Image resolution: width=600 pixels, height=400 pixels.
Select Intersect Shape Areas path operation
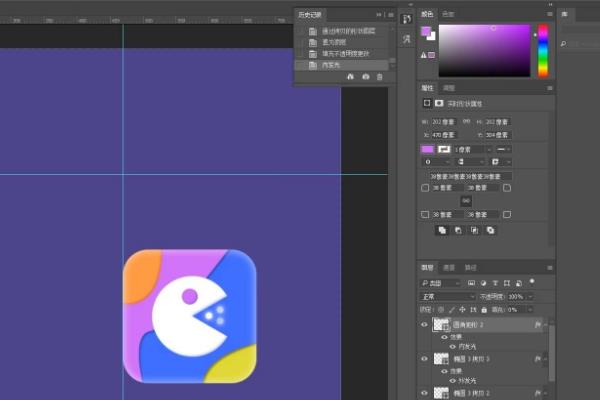(x=474, y=230)
